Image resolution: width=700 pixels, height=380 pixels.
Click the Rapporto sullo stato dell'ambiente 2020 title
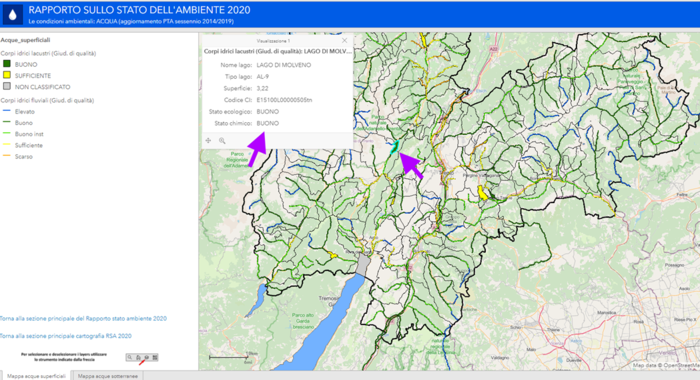(139, 10)
